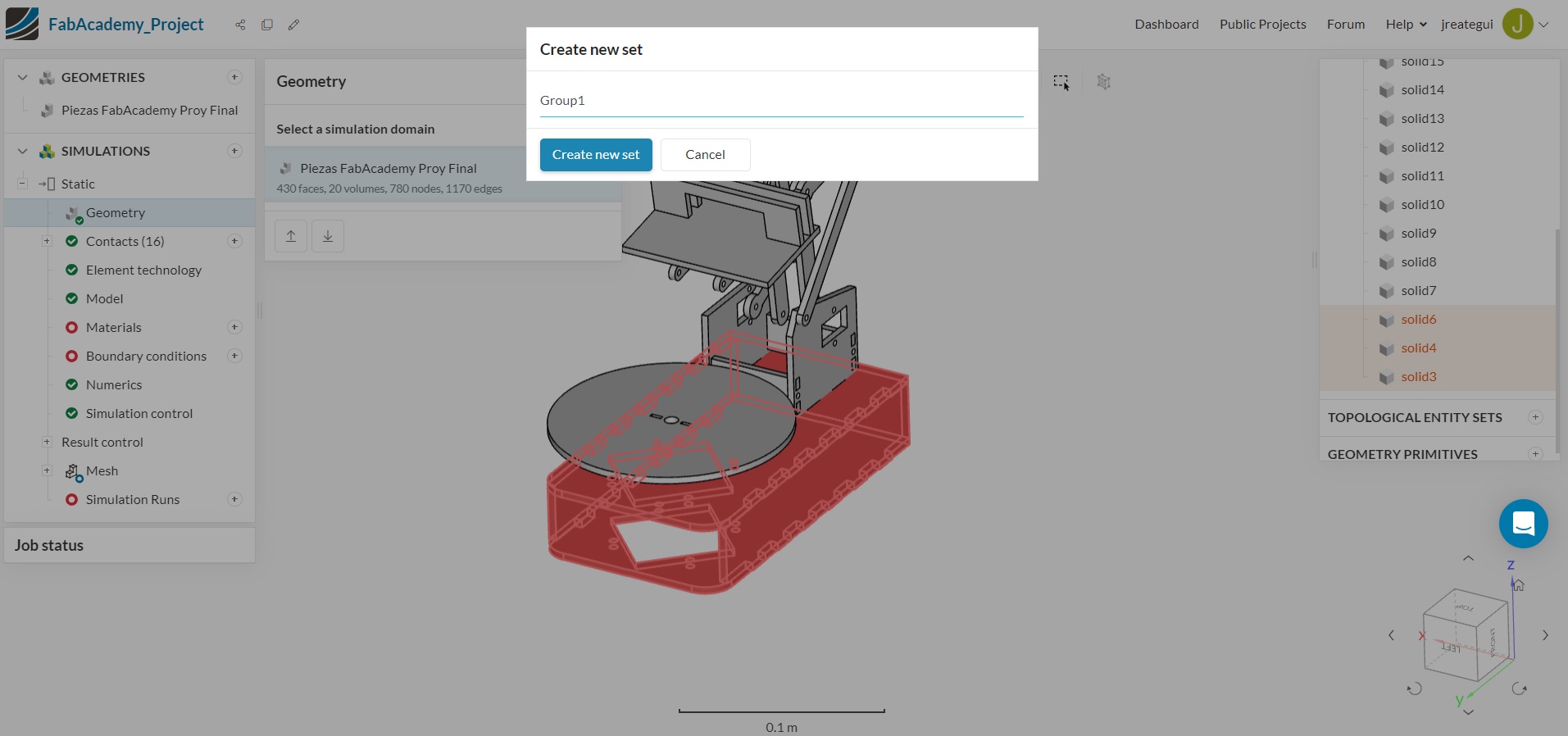This screenshot has width=1568, height=736.
Task: Open the Dashboard page
Action: point(1166,25)
